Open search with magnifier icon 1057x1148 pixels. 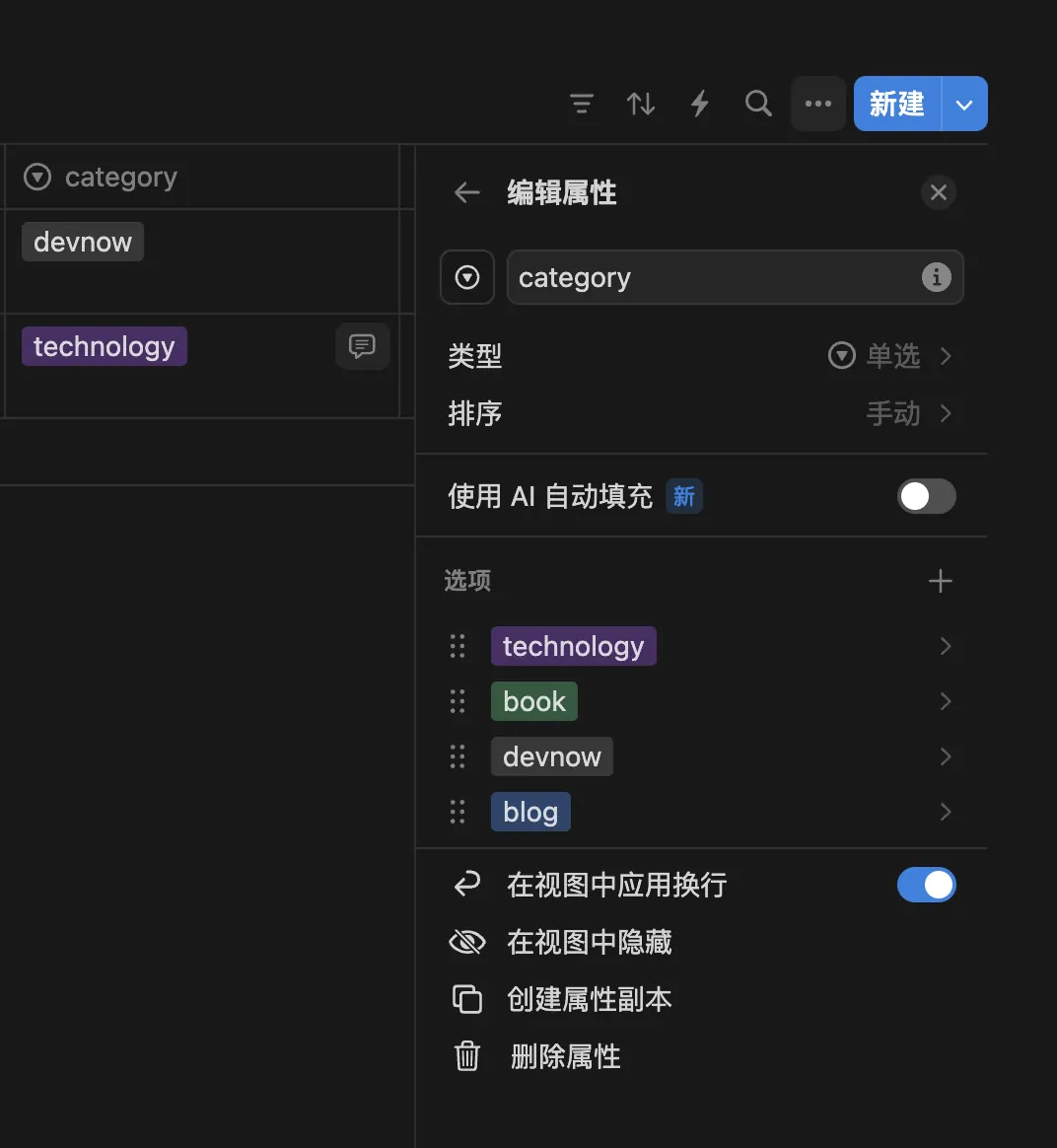(x=758, y=104)
